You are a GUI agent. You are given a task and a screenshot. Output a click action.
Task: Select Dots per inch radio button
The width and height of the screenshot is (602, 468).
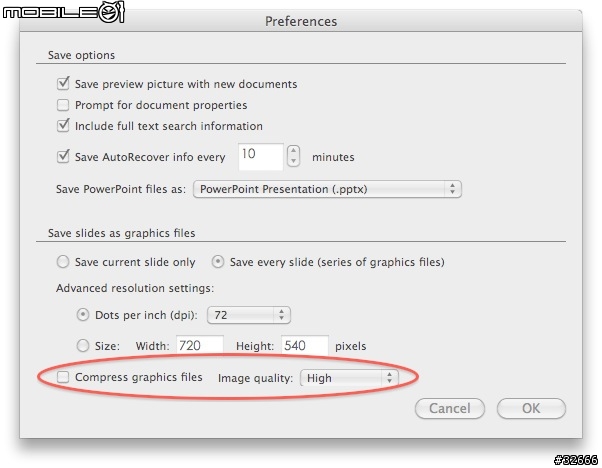pos(83,315)
